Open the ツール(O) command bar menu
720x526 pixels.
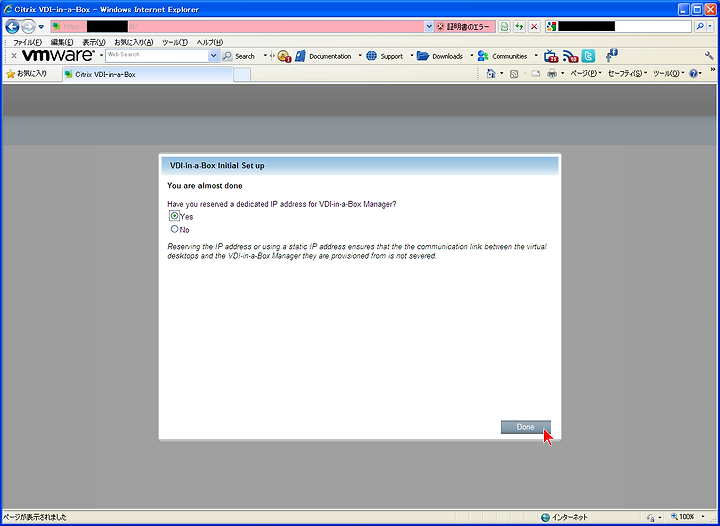(x=668, y=73)
